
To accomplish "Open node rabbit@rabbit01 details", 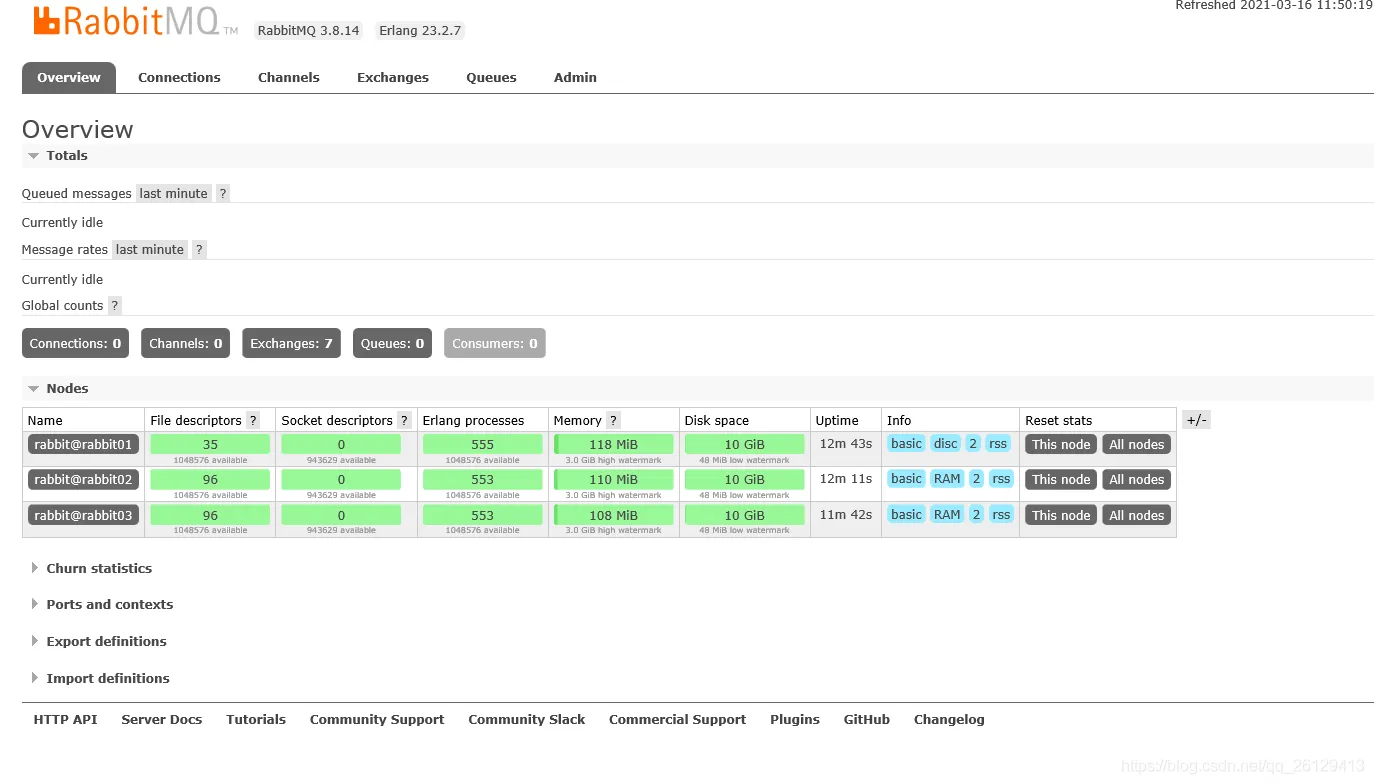I will tap(83, 444).
